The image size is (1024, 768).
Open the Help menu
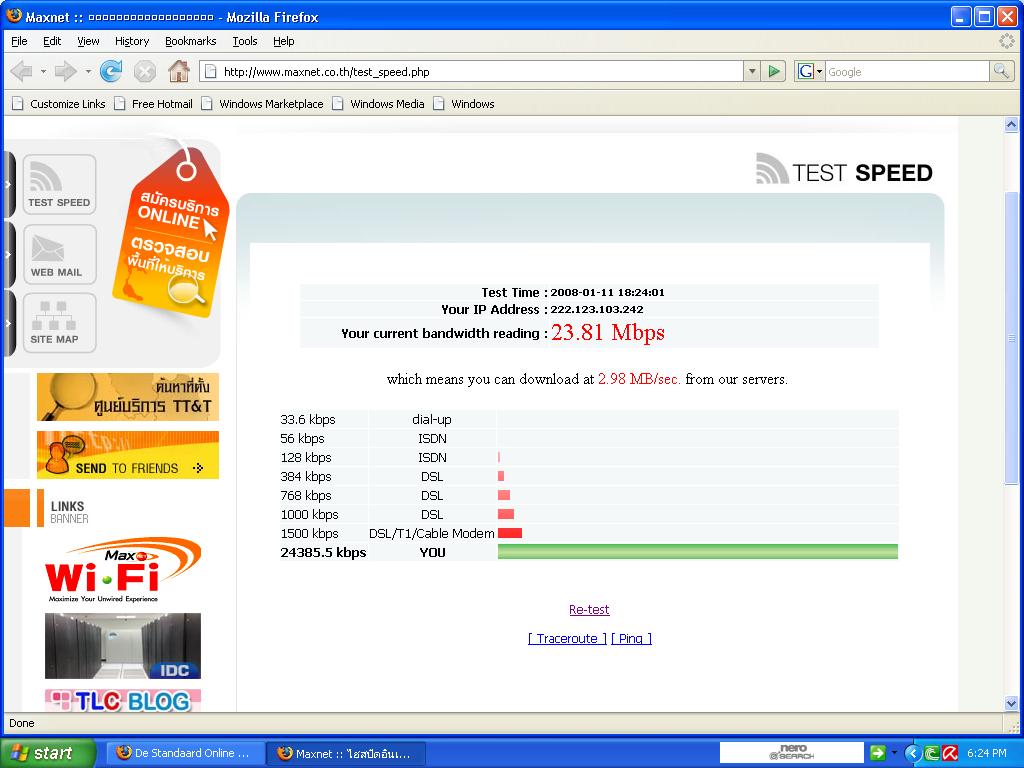coord(283,41)
